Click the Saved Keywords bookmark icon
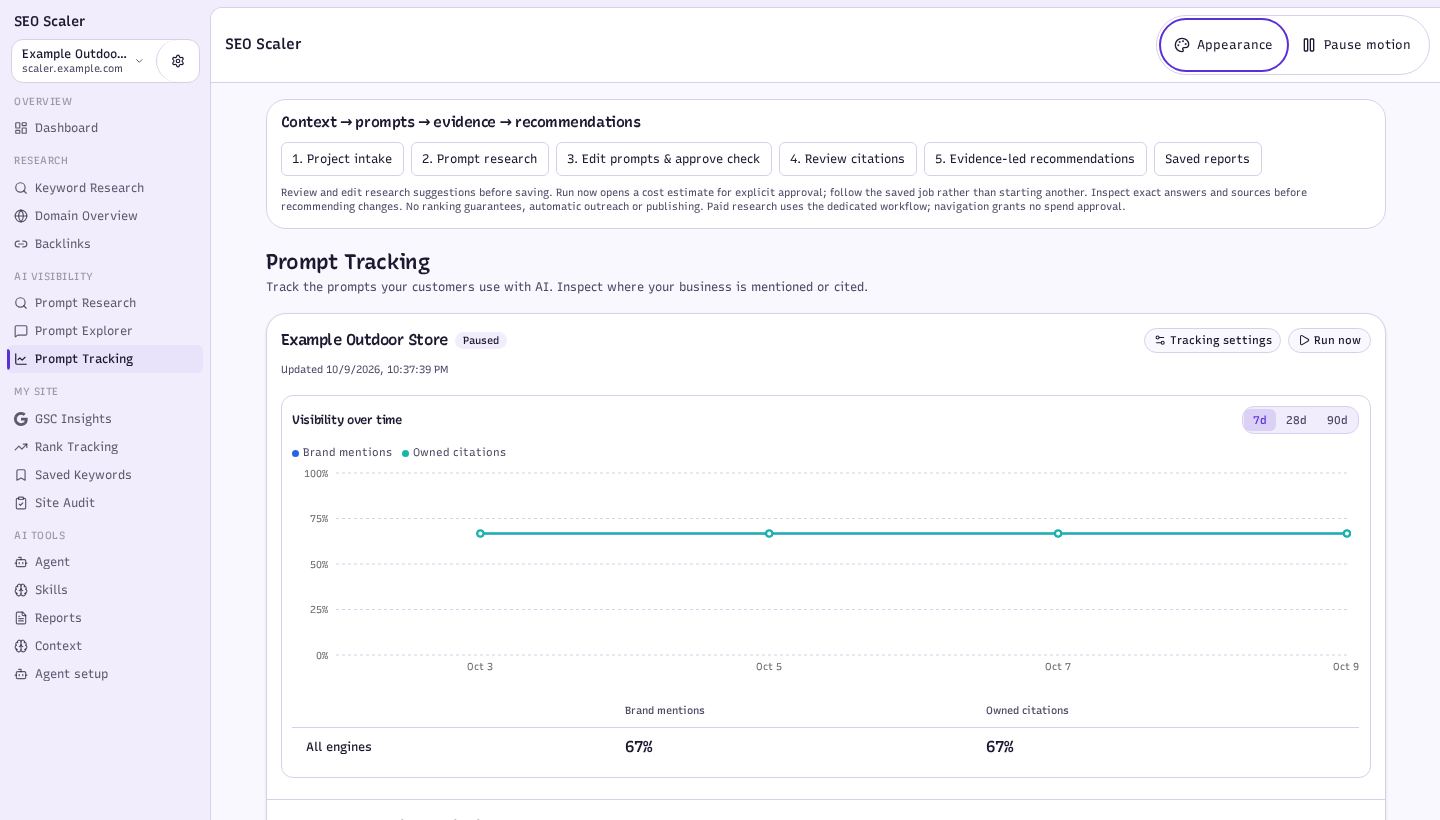This screenshot has width=1440, height=820. pyautogui.click(x=21, y=475)
